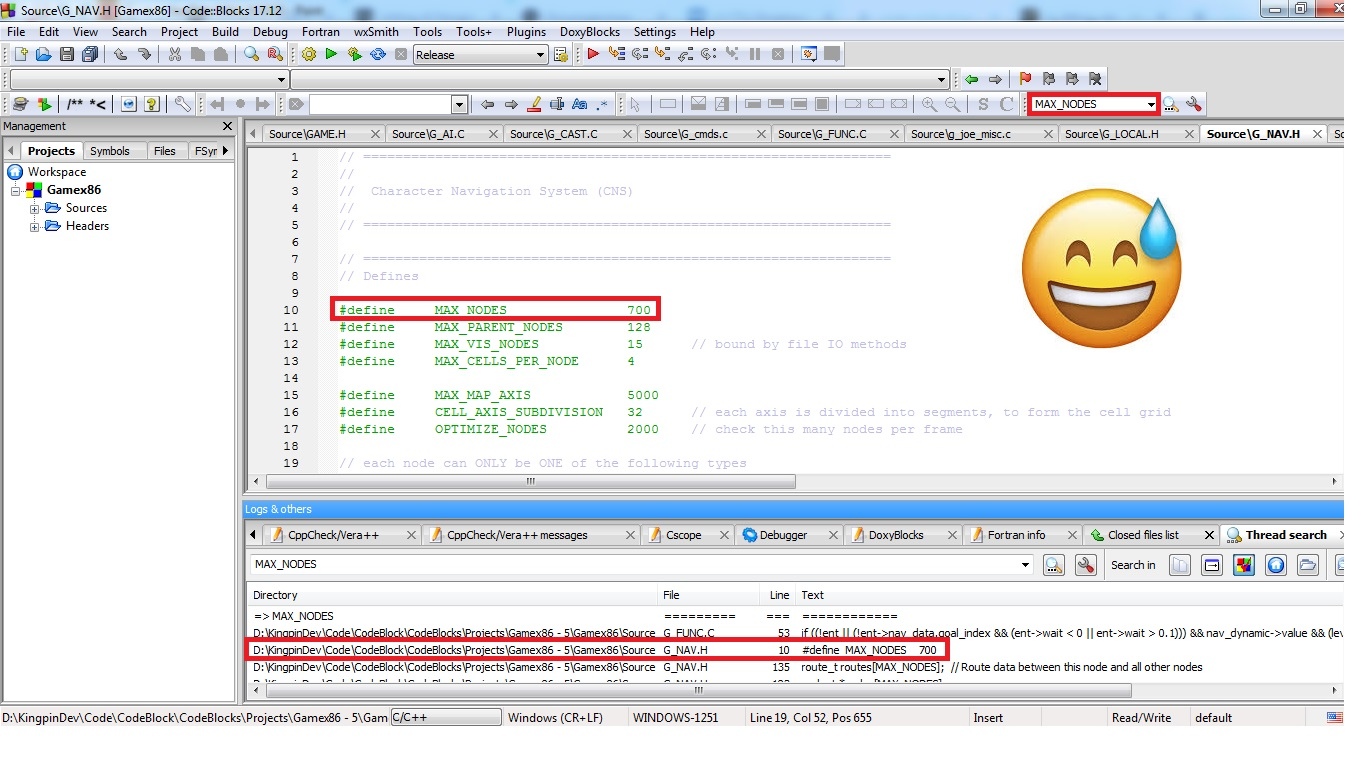Click the wrench preferences icon in DoxyBlocks toolbar

(182, 104)
